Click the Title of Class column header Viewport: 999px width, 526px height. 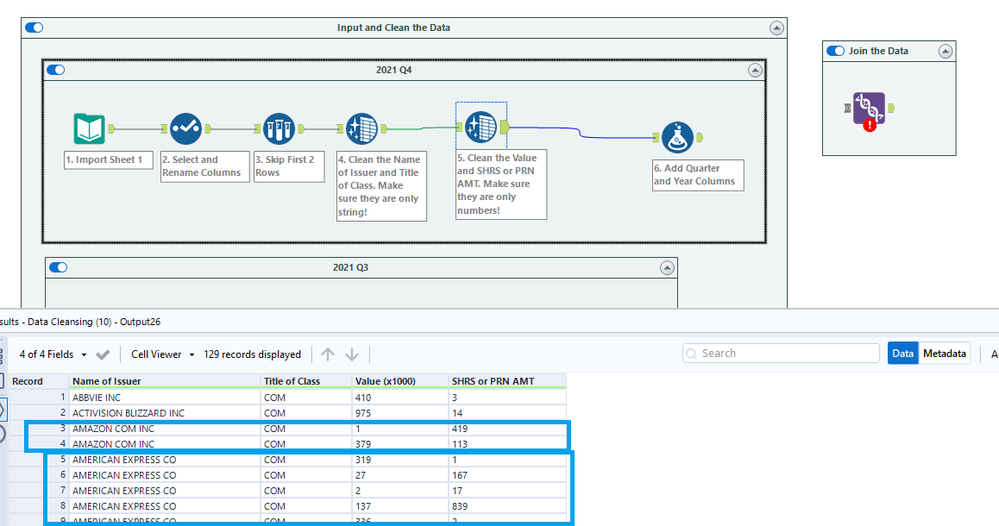point(306,381)
